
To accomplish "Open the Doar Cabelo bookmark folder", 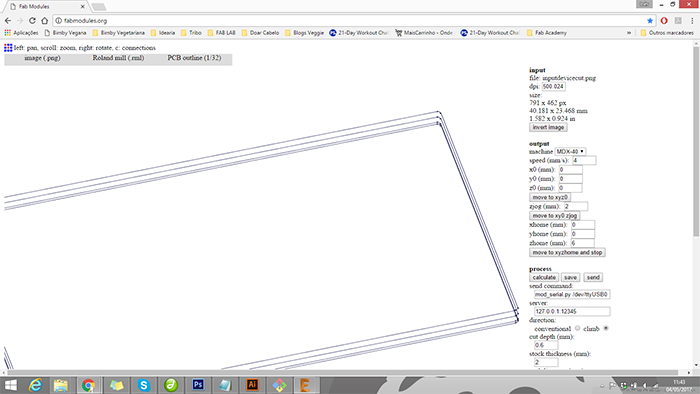I will (x=260, y=33).
